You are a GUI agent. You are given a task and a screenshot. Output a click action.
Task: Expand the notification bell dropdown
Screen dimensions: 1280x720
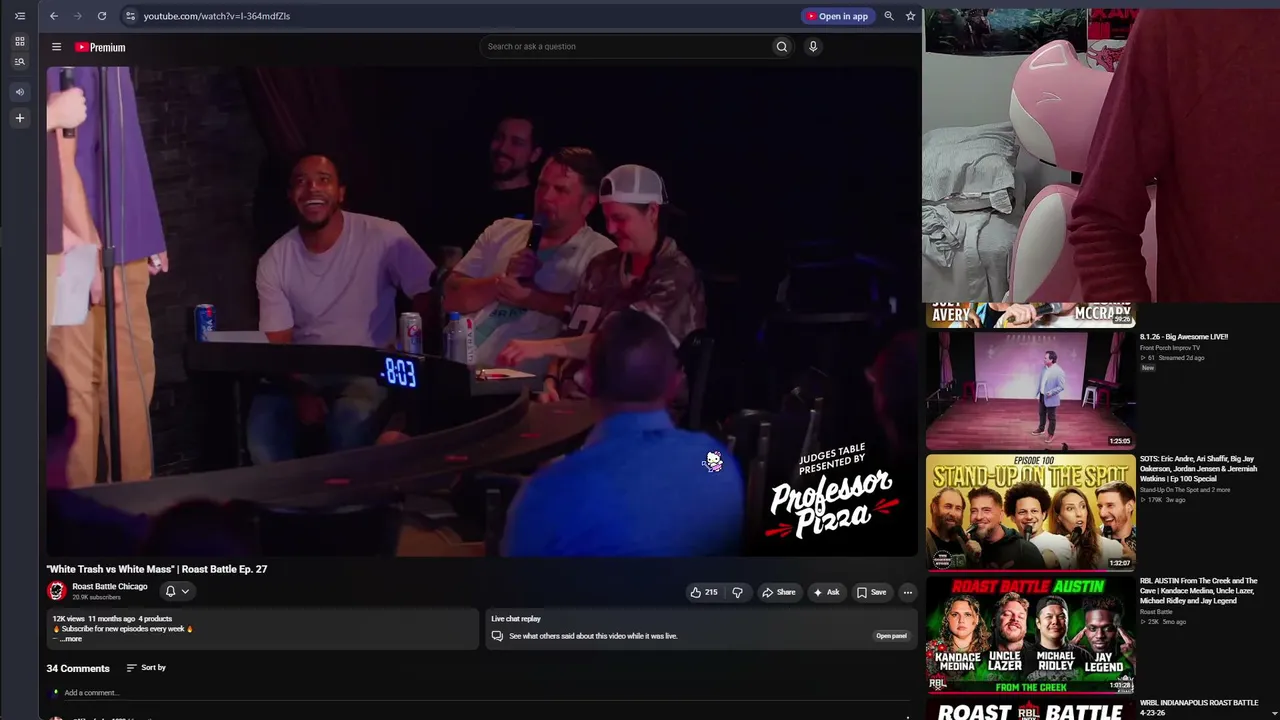click(177, 591)
